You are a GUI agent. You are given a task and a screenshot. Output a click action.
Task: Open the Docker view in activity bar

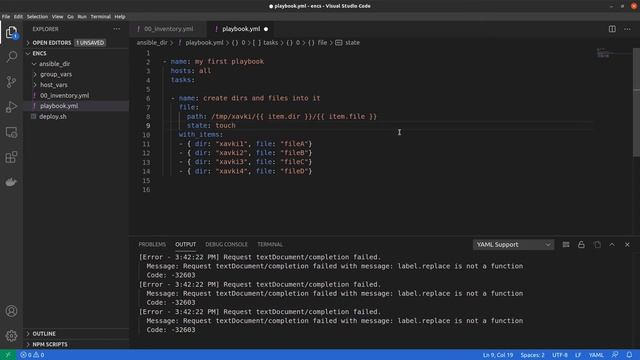click(x=11, y=182)
